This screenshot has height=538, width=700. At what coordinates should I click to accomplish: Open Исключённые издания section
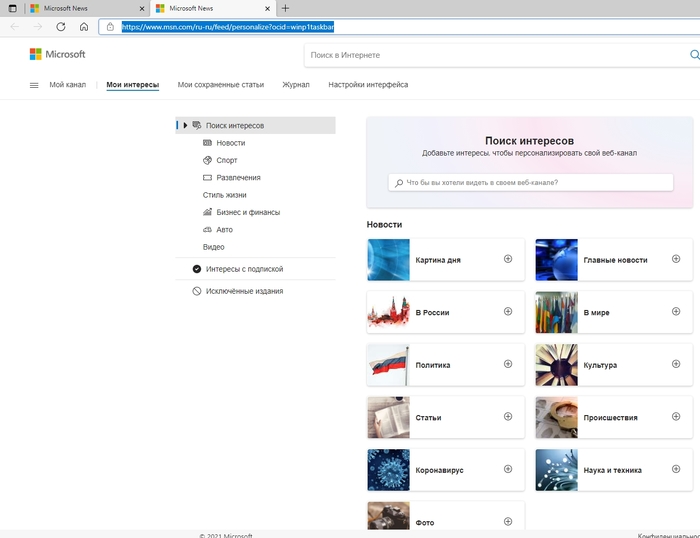click(x=244, y=291)
